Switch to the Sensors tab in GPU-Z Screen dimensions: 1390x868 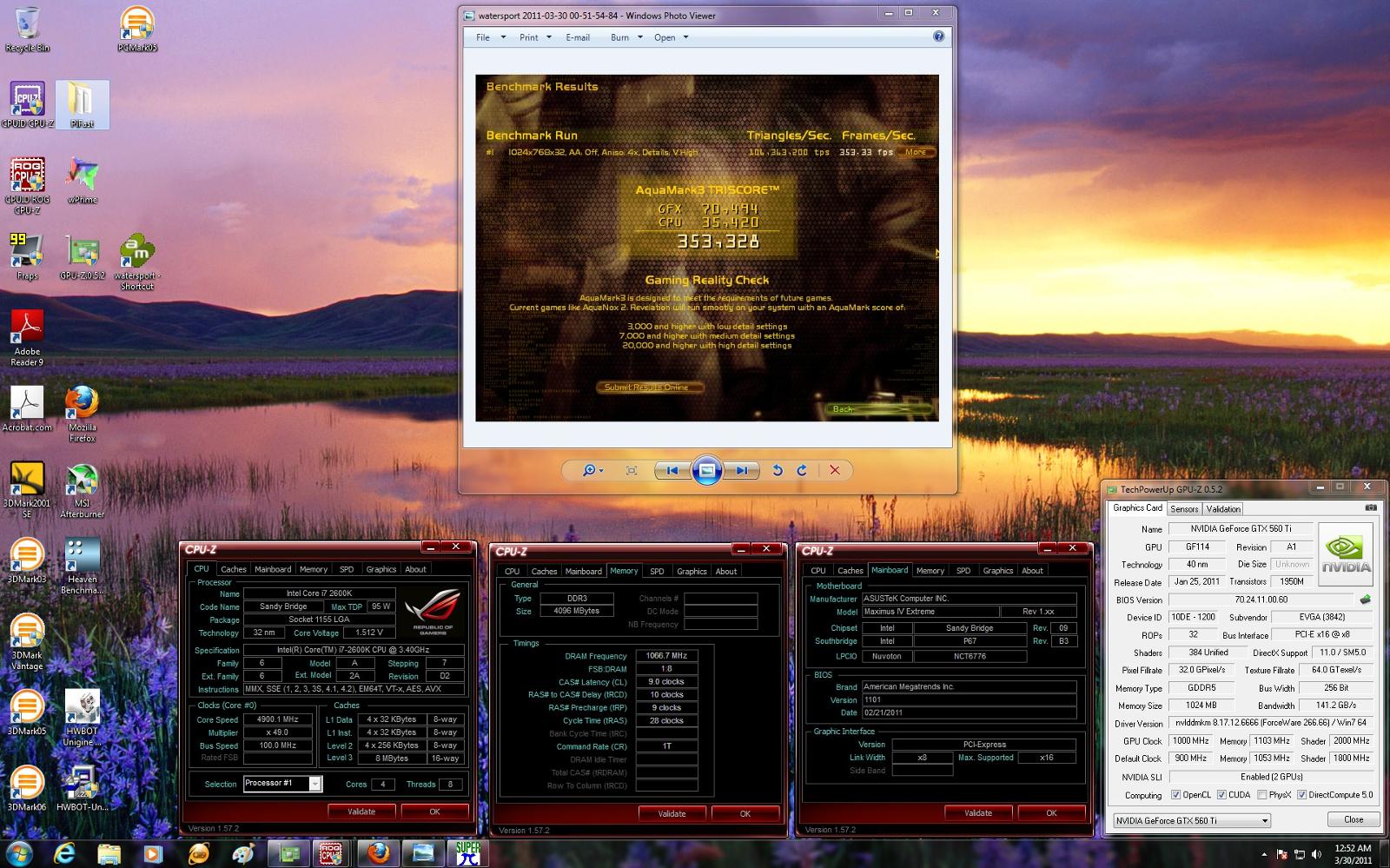1184,509
